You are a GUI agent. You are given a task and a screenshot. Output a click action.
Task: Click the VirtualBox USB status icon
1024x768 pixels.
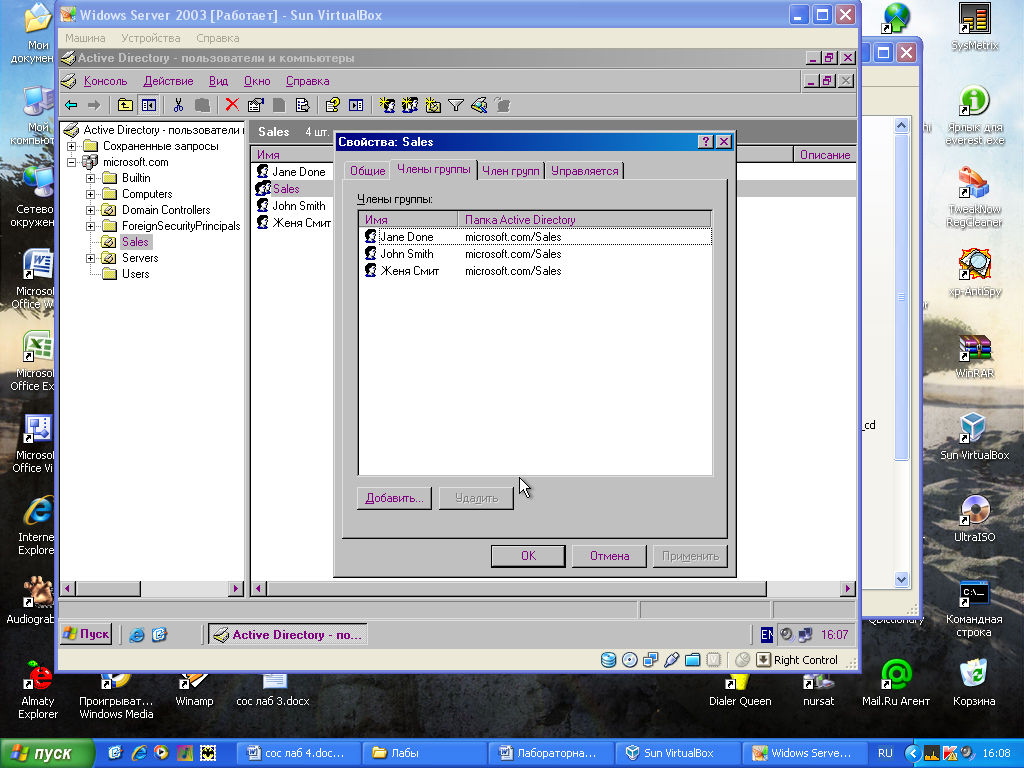(671, 660)
